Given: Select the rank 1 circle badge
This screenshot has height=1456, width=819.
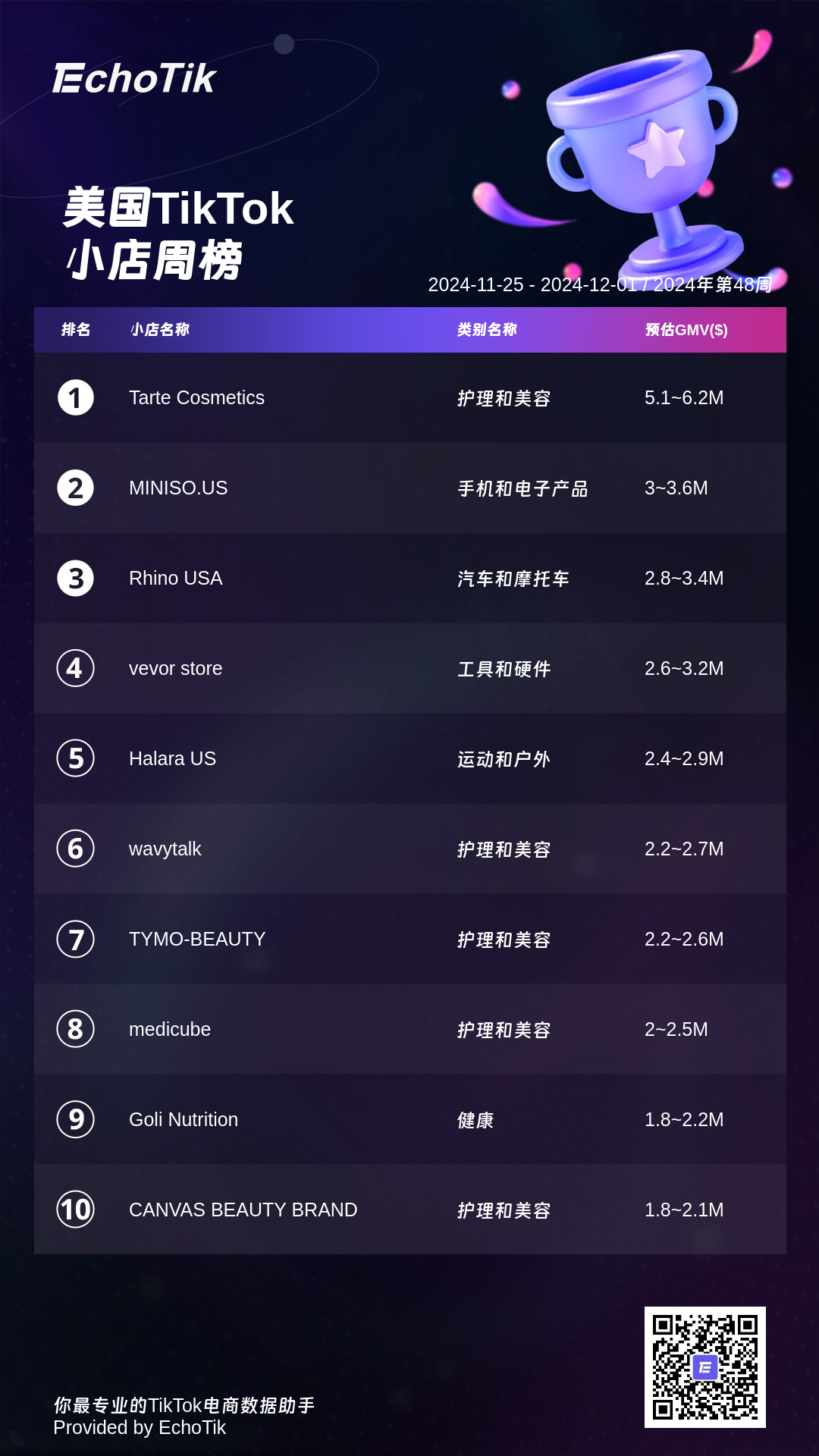Looking at the screenshot, I should 76,397.
